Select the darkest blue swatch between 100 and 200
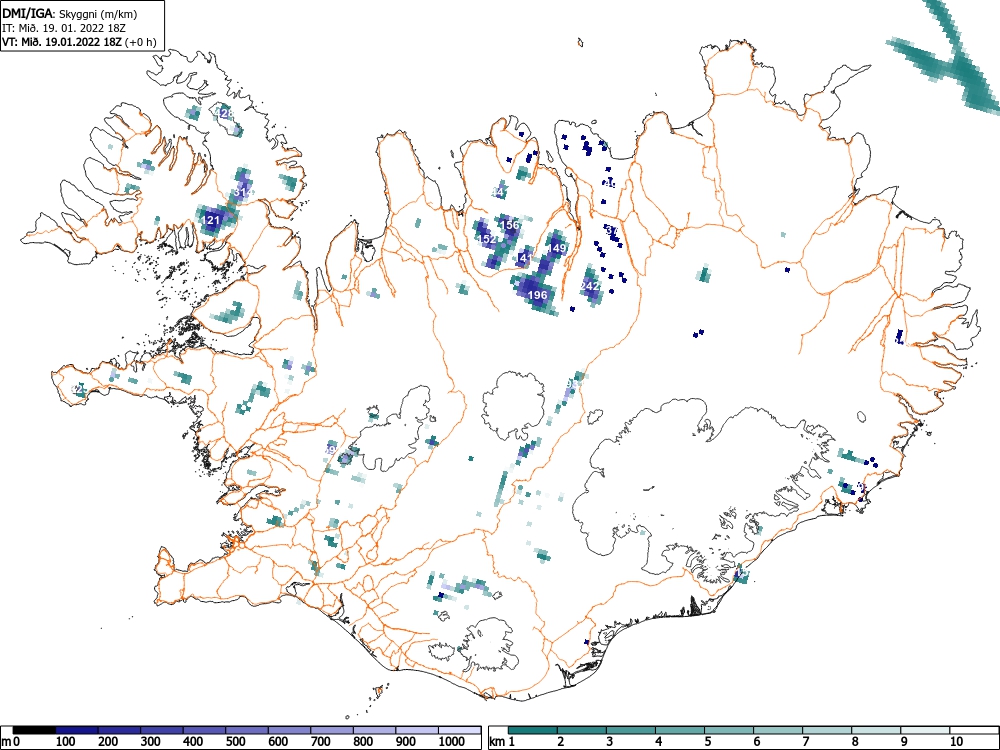The width and height of the screenshot is (1000, 750). [77, 730]
